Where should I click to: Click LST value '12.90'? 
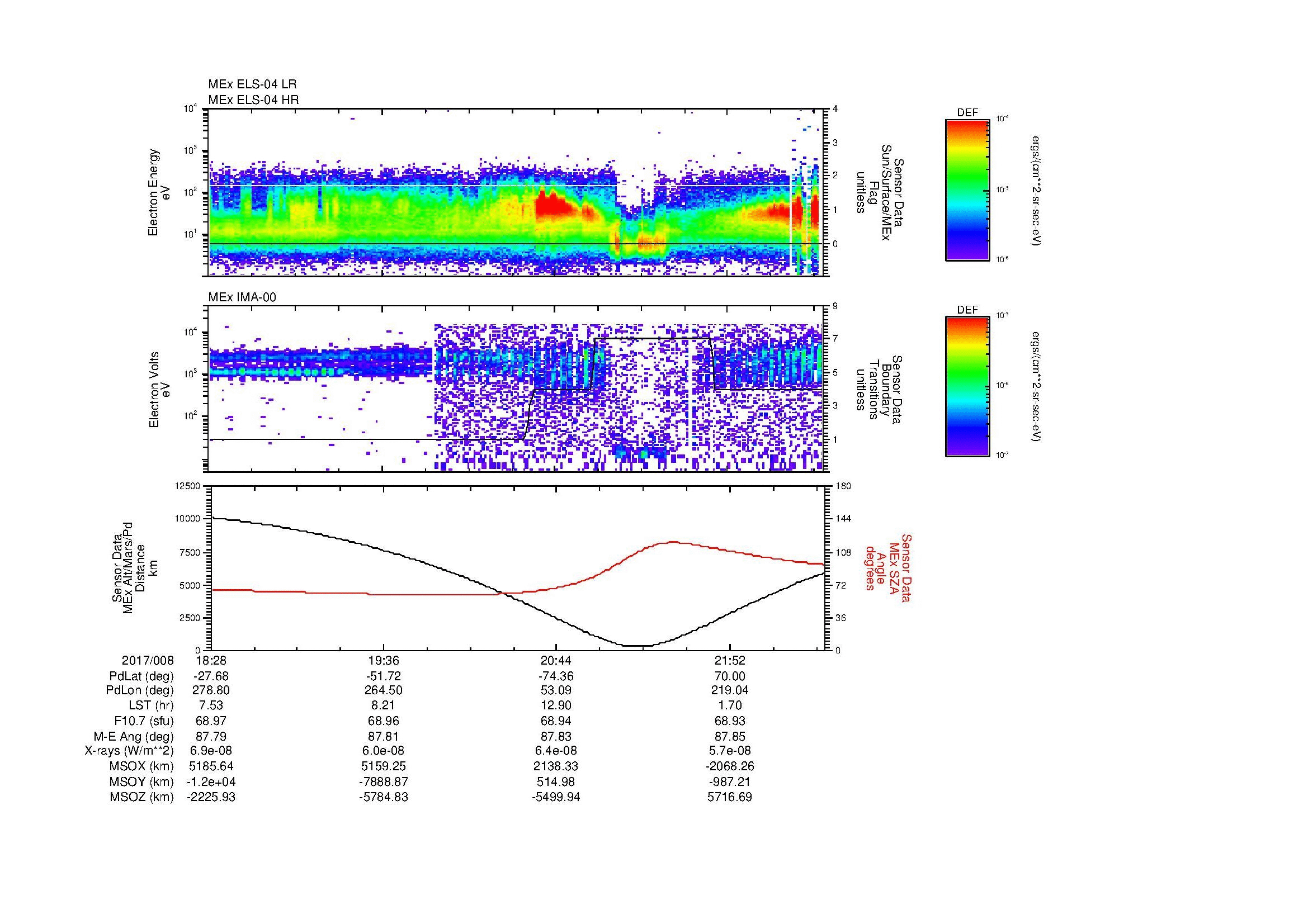pos(556,706)
